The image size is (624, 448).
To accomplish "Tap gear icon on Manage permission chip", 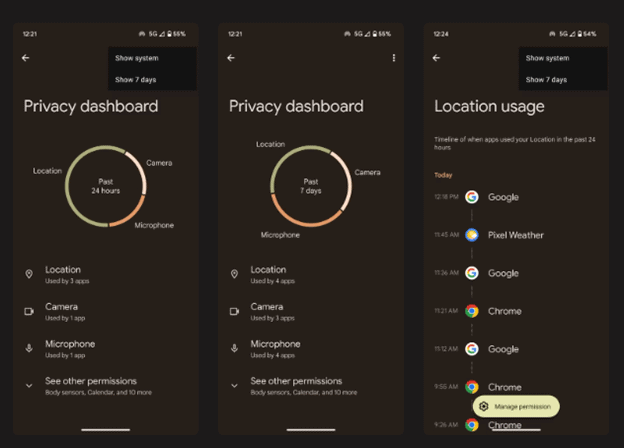I will pos(484,406).
